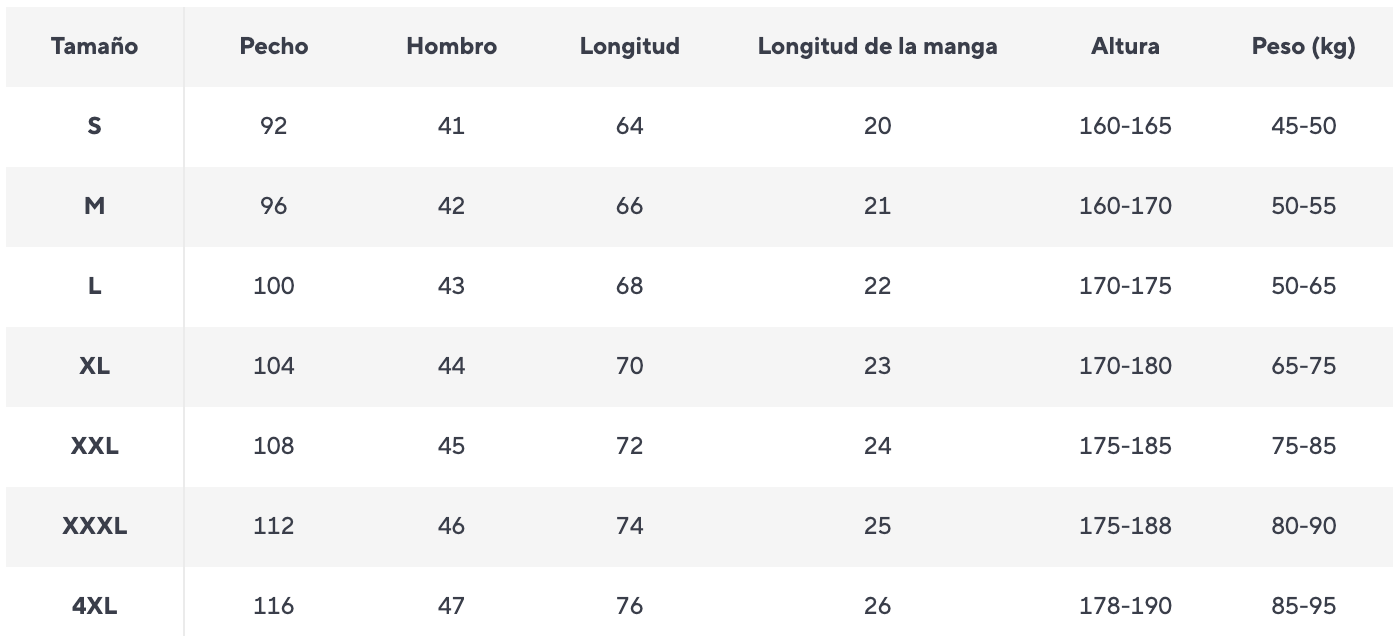Click the Peso (kg) column header
This screenshot has height=636, width=1398.
(1303, 46)
